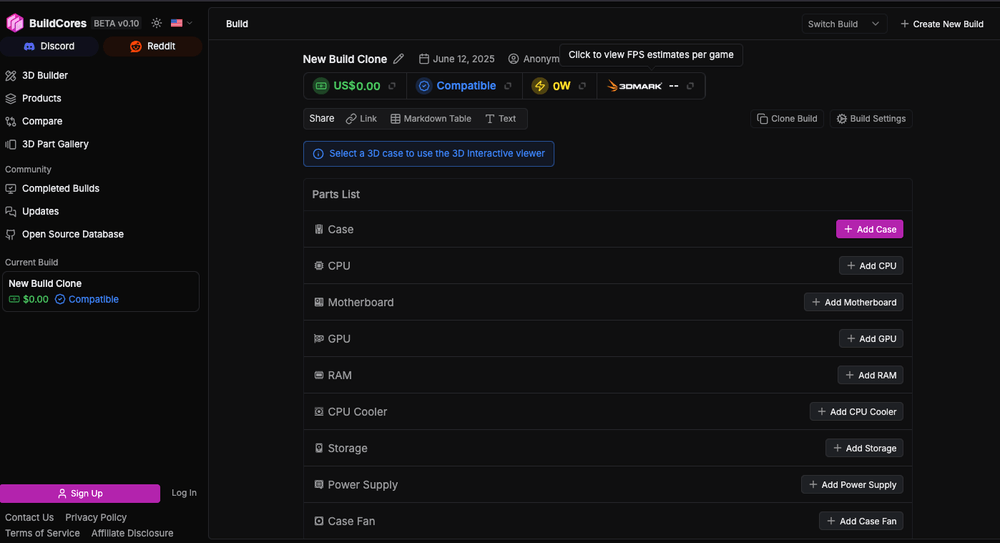Viewport: 1000px width, 543px height.
Task: Share build as Markdown Table
Action: click(x=430, y=119)
